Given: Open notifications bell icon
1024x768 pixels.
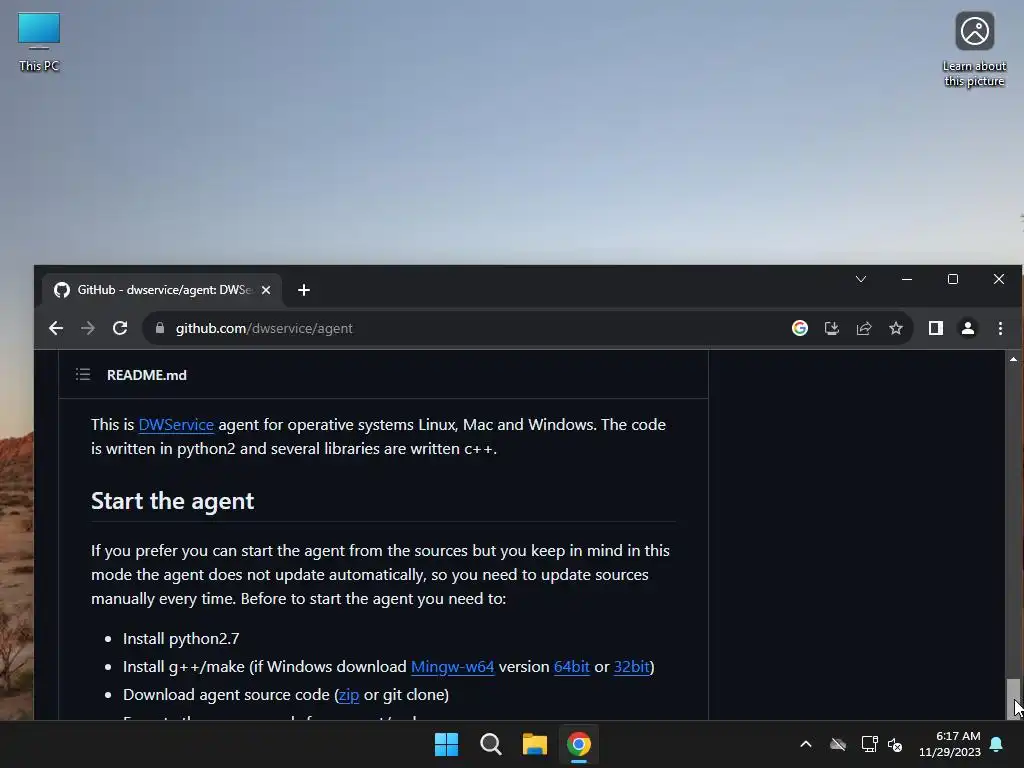Looking at the screenshot, I should [x=997, y=744].
